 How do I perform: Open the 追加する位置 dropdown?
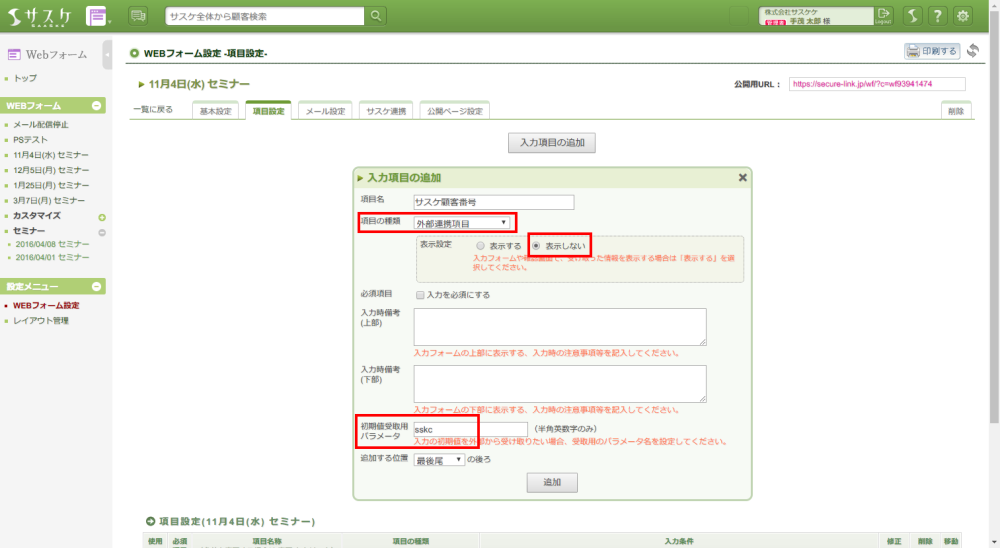click(x=439, y=459)
